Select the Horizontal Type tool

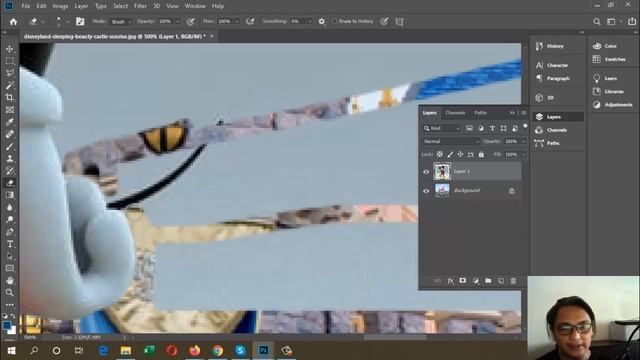click(x=10, y=244)
